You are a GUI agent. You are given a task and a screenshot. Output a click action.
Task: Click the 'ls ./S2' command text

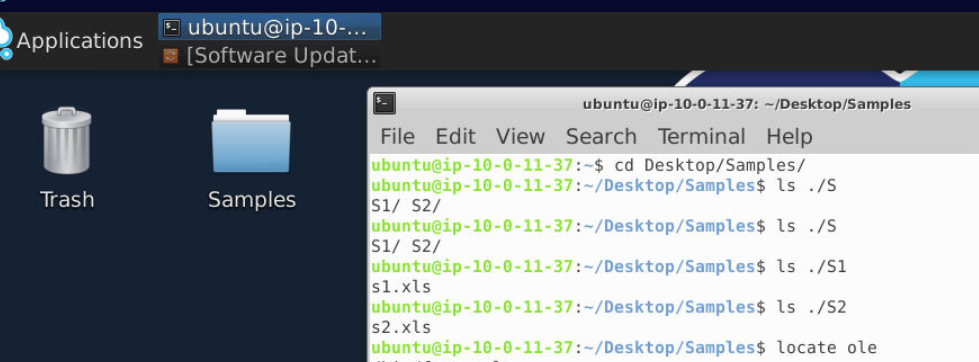click(x=812, y=307)
